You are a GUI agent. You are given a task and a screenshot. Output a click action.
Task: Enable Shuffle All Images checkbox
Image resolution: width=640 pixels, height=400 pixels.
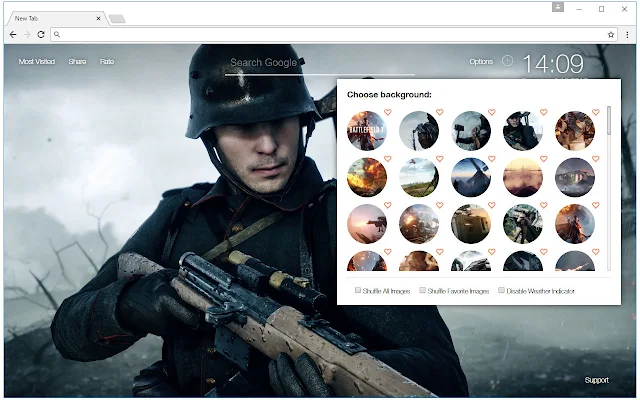pos(358,290)
